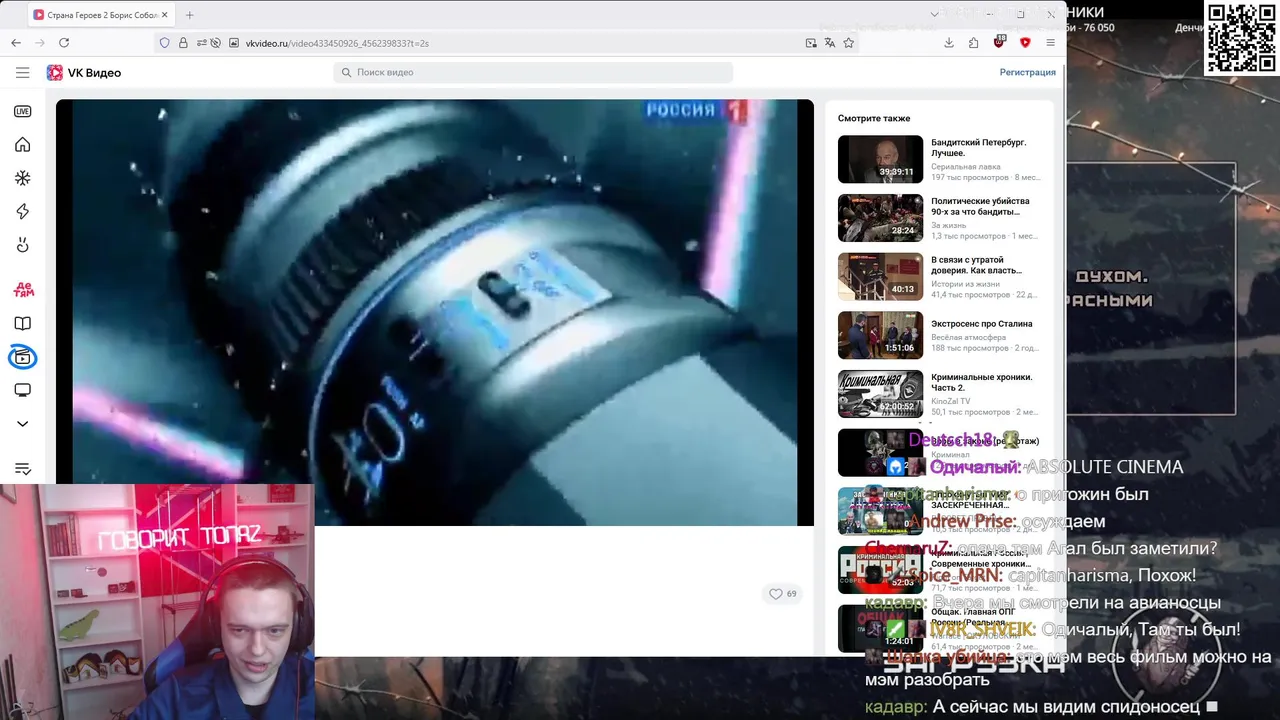Close the Страна Героев 2 tab

(164, 15)
